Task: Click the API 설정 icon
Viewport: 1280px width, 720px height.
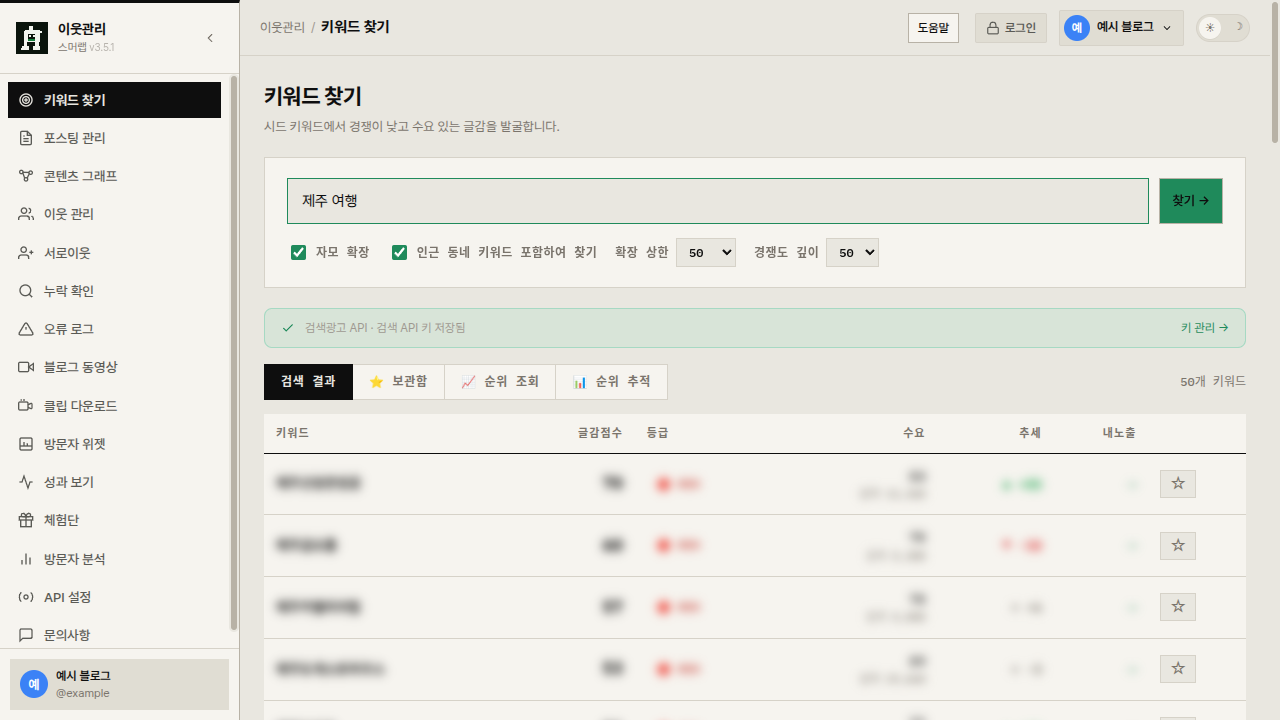Action: pos(26,597)
